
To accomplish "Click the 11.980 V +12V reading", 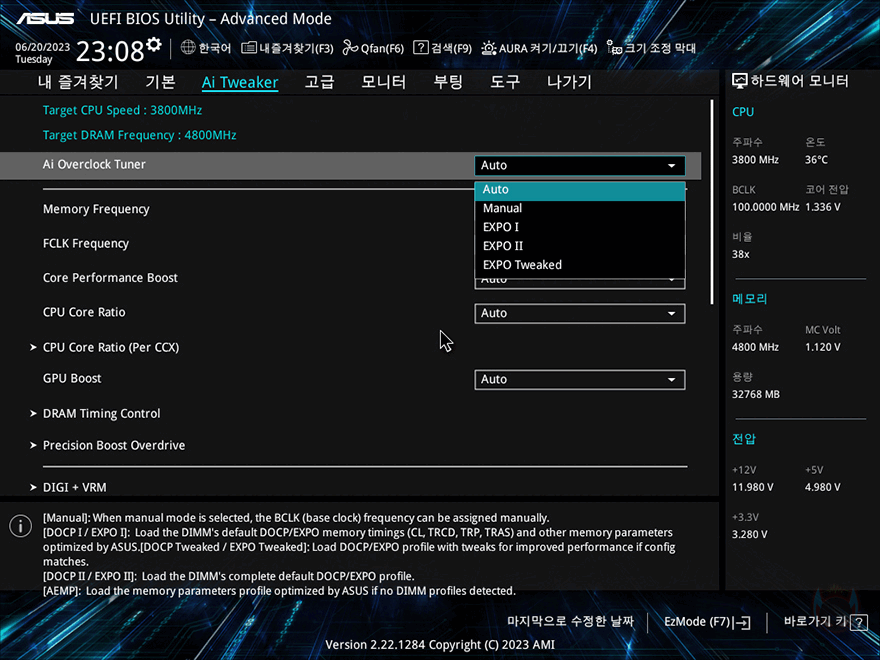I will [752, 487].
